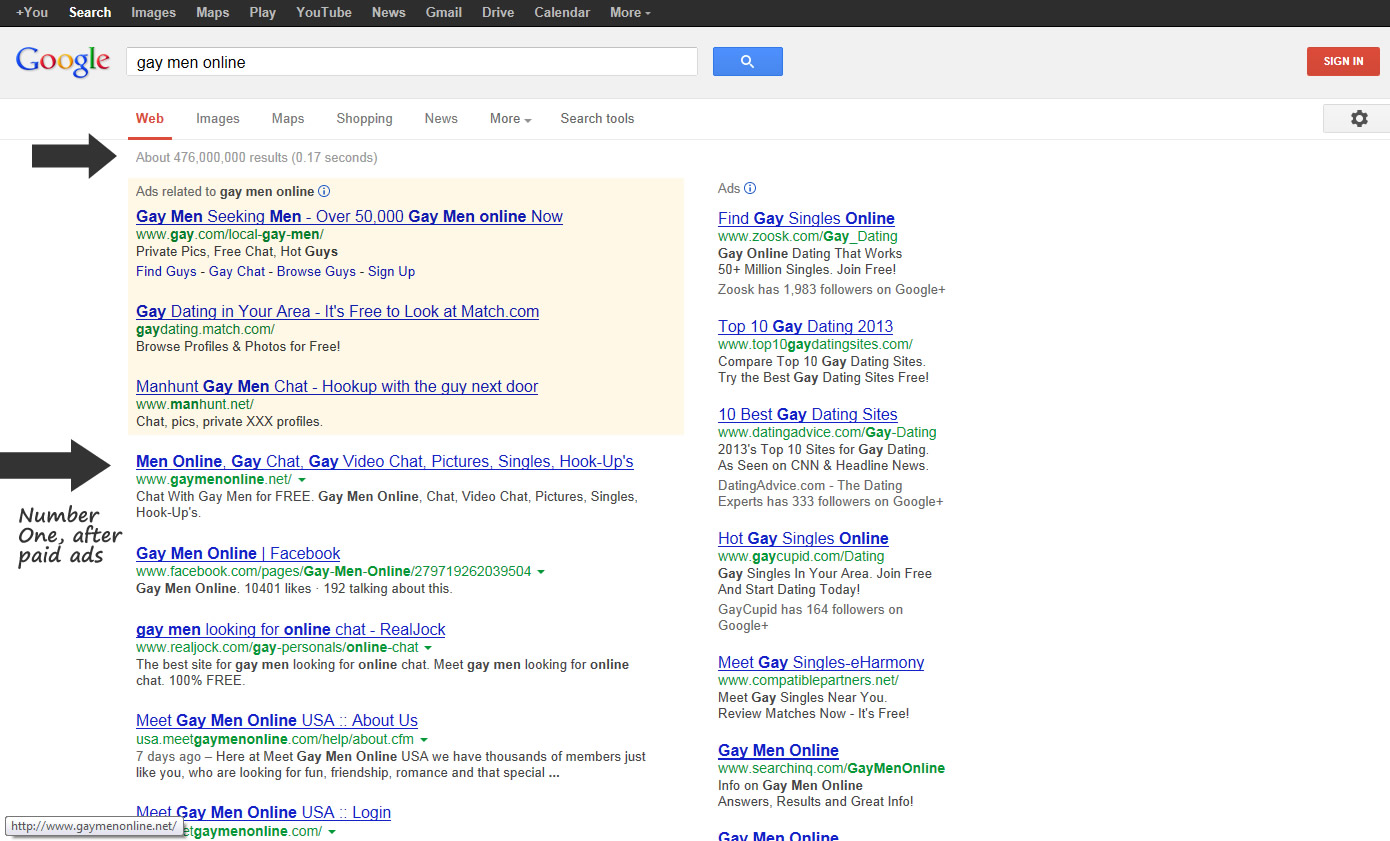Expand arrow beside RealJock result URL

(x=428, y=648)
